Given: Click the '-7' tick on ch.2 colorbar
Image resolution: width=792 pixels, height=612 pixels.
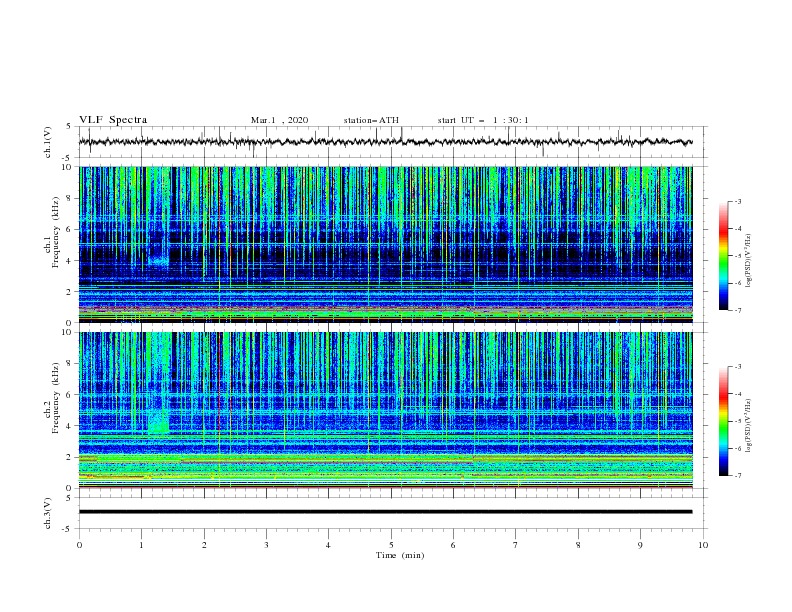Looking at the screenshot, I should tap(737, 475).
